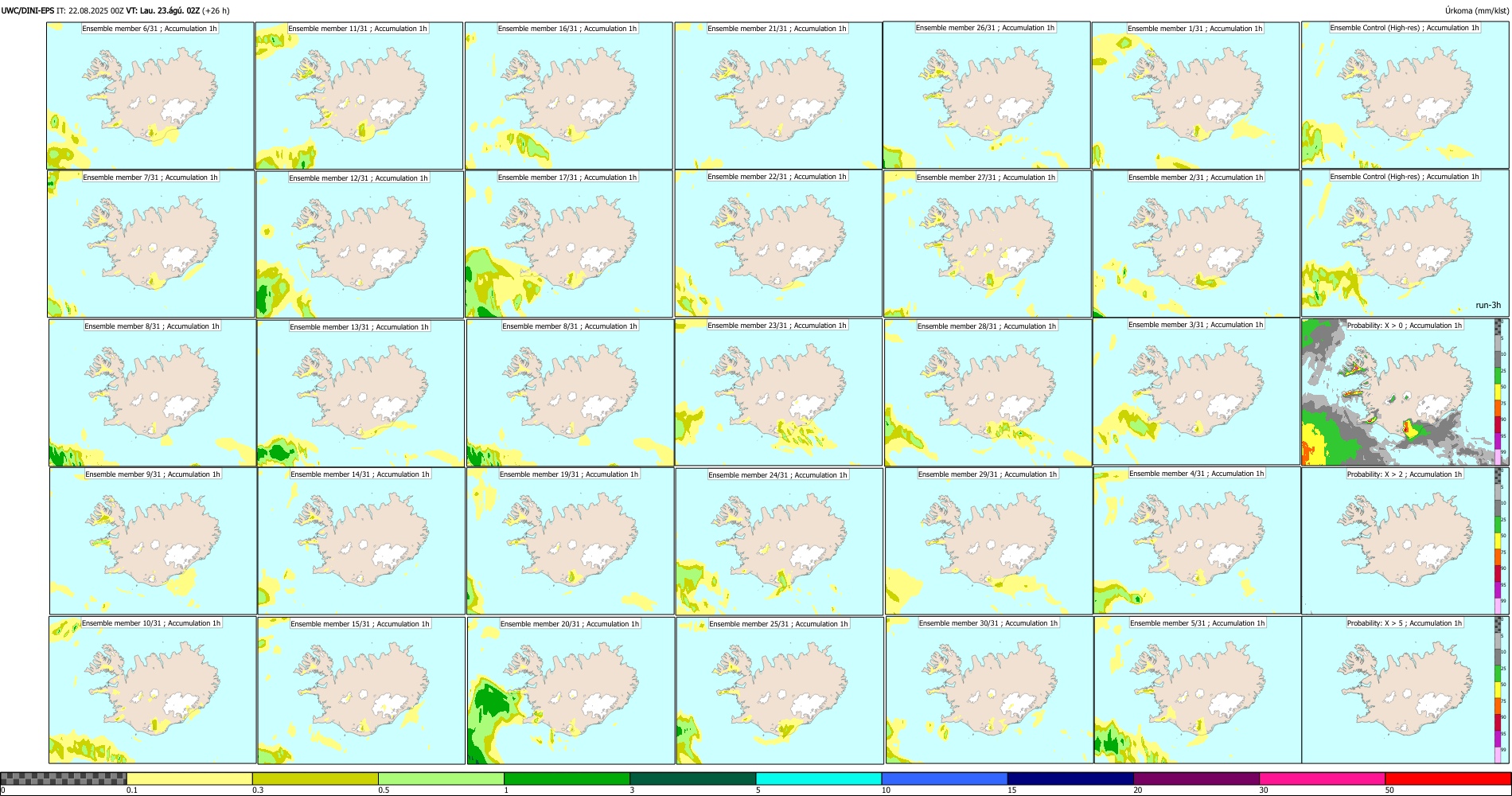Open the Ensemble member 13/31 map
Screen dimensions: 1512x796
(x=360, y=393)
